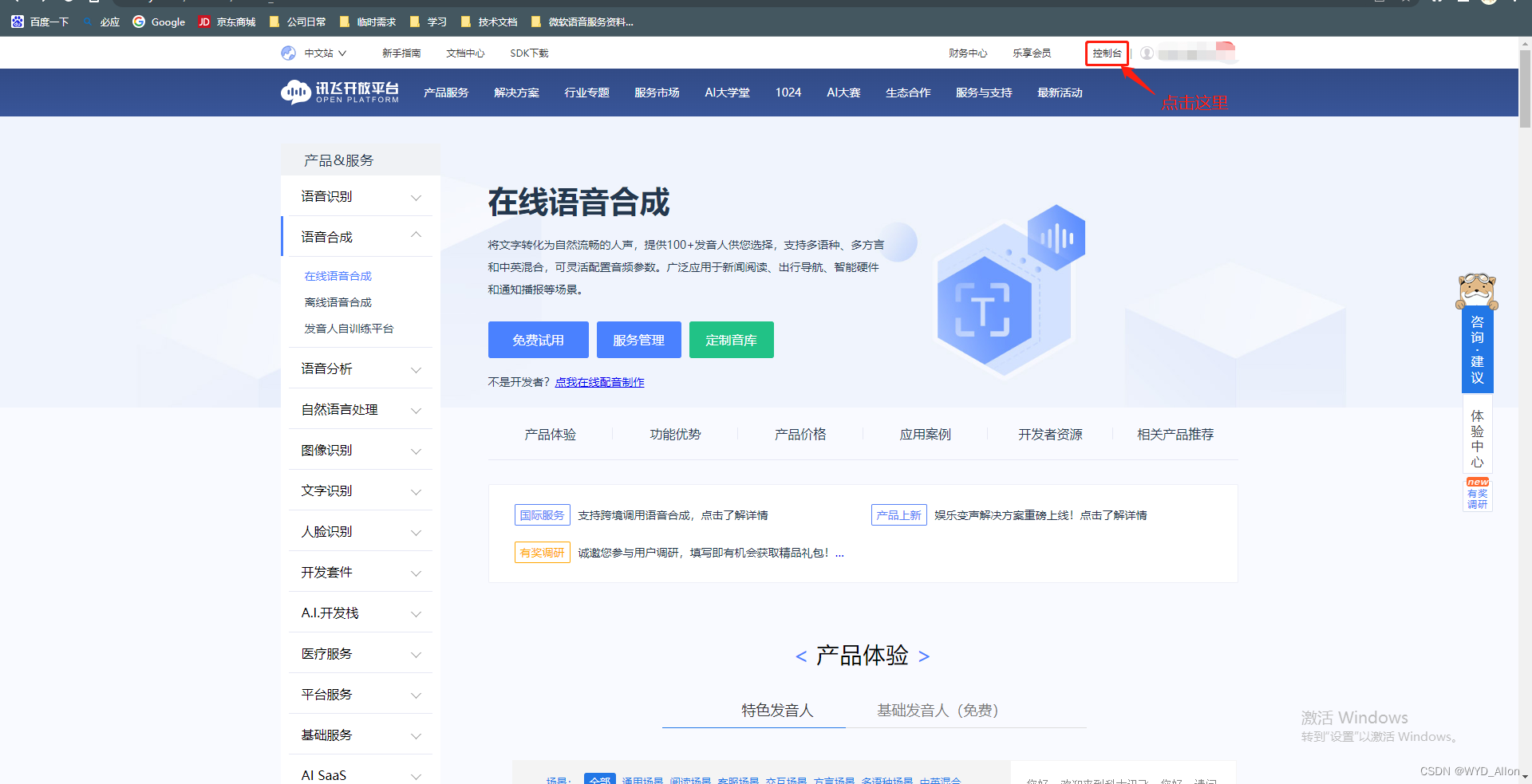Open the 生态合作 nav item
This screenshot has height=784, width=1532.
(x=908, y=93)
